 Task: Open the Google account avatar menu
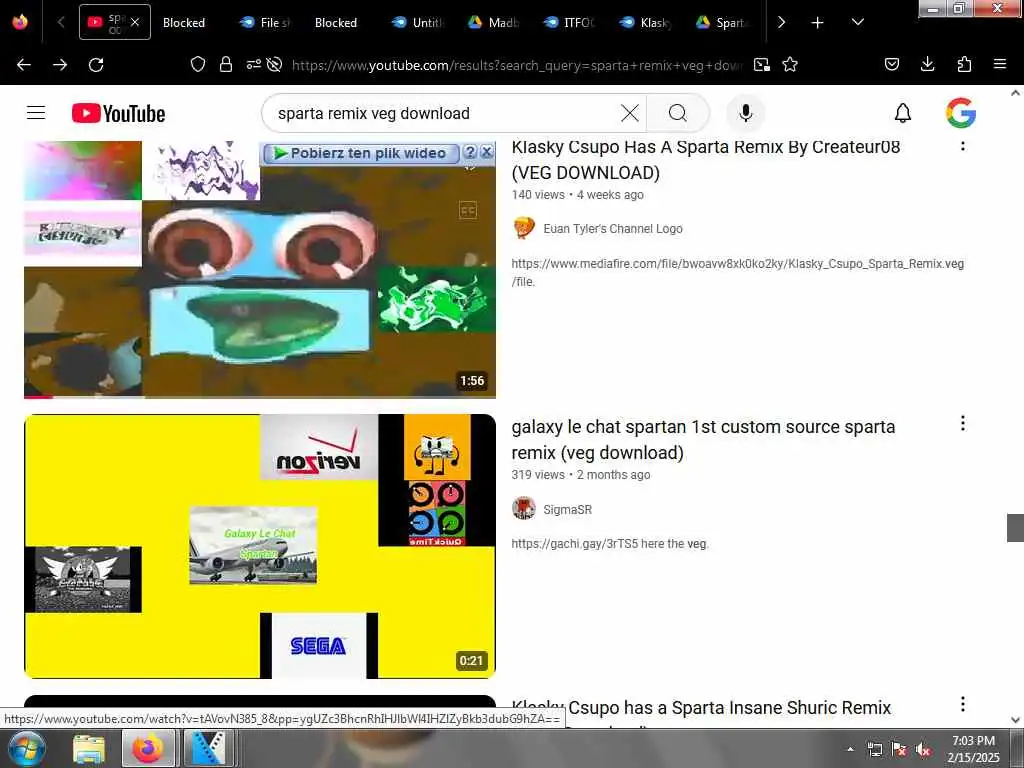(x=961, y=113)
